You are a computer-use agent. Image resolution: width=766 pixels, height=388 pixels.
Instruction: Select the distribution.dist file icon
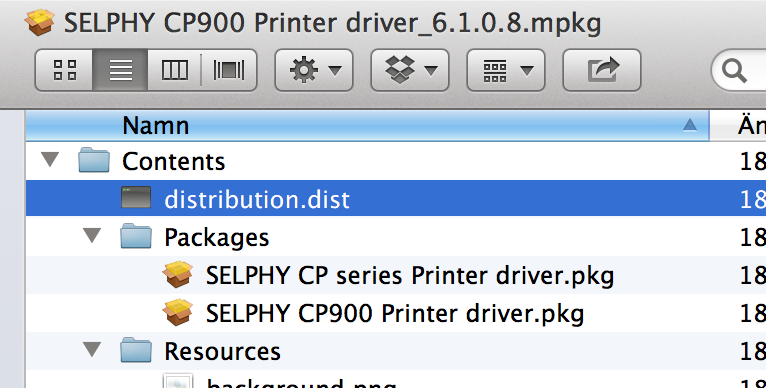point(136,198)
